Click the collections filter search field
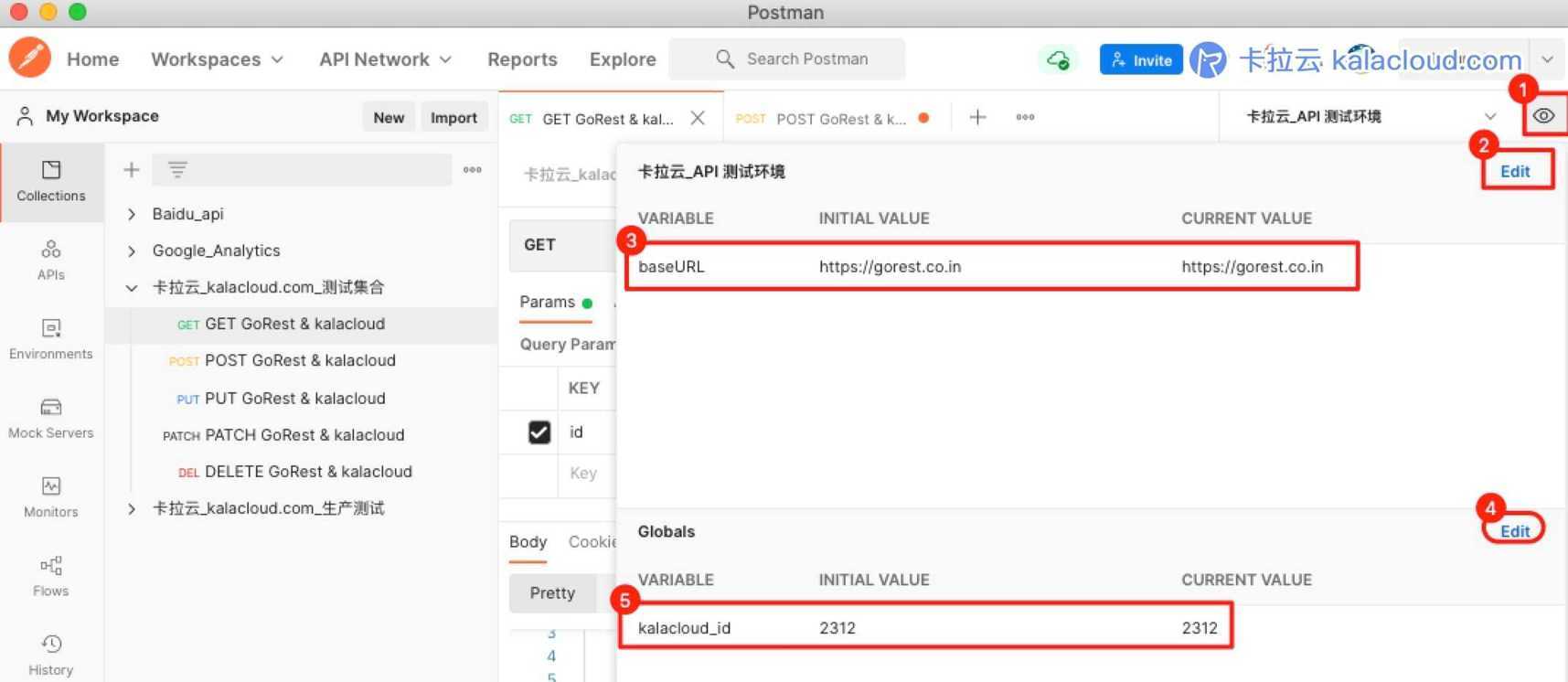 [303, 169]
